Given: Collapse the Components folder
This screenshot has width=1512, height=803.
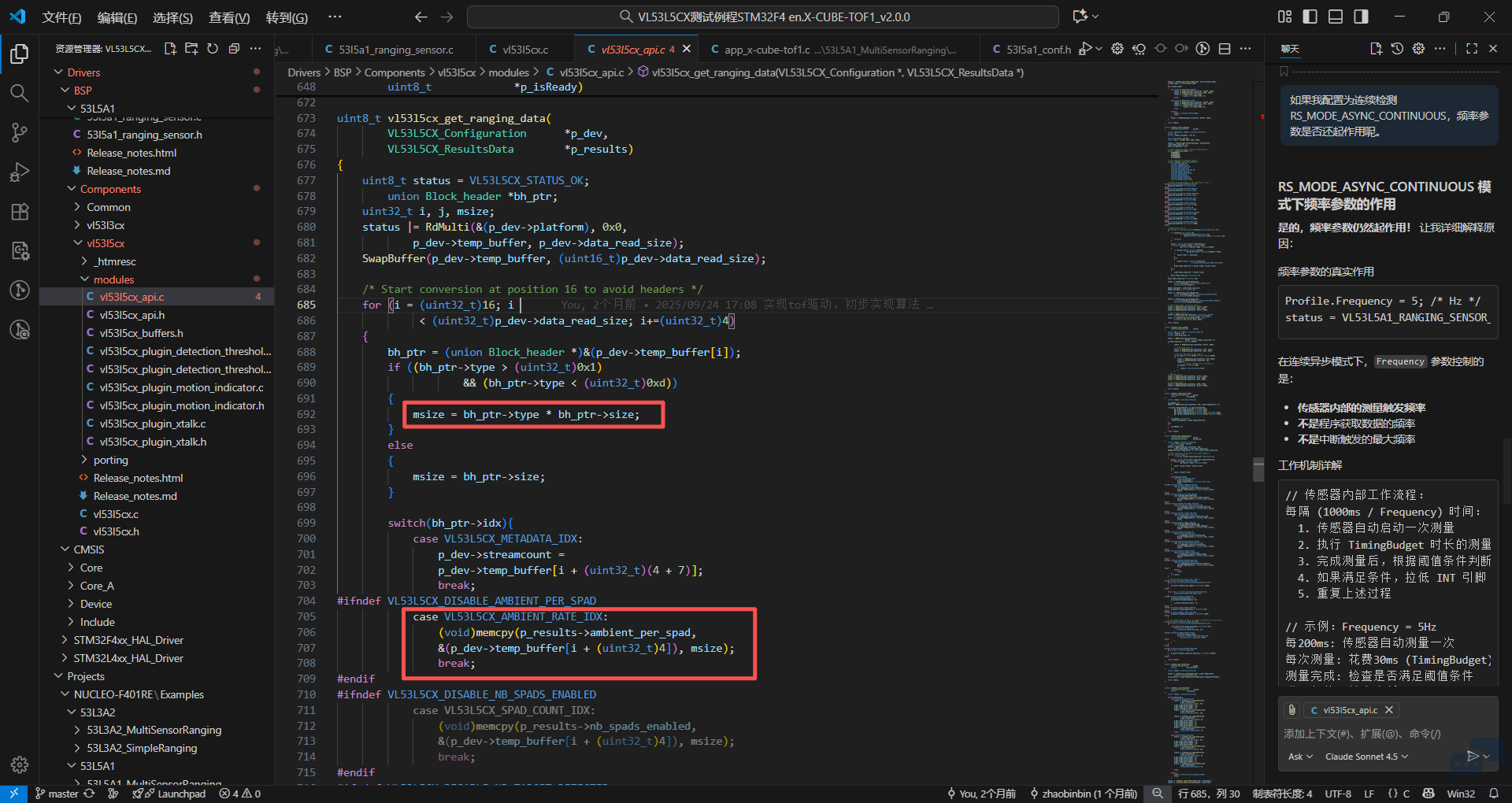Looking at the screenshot, I should click(110, 189).
